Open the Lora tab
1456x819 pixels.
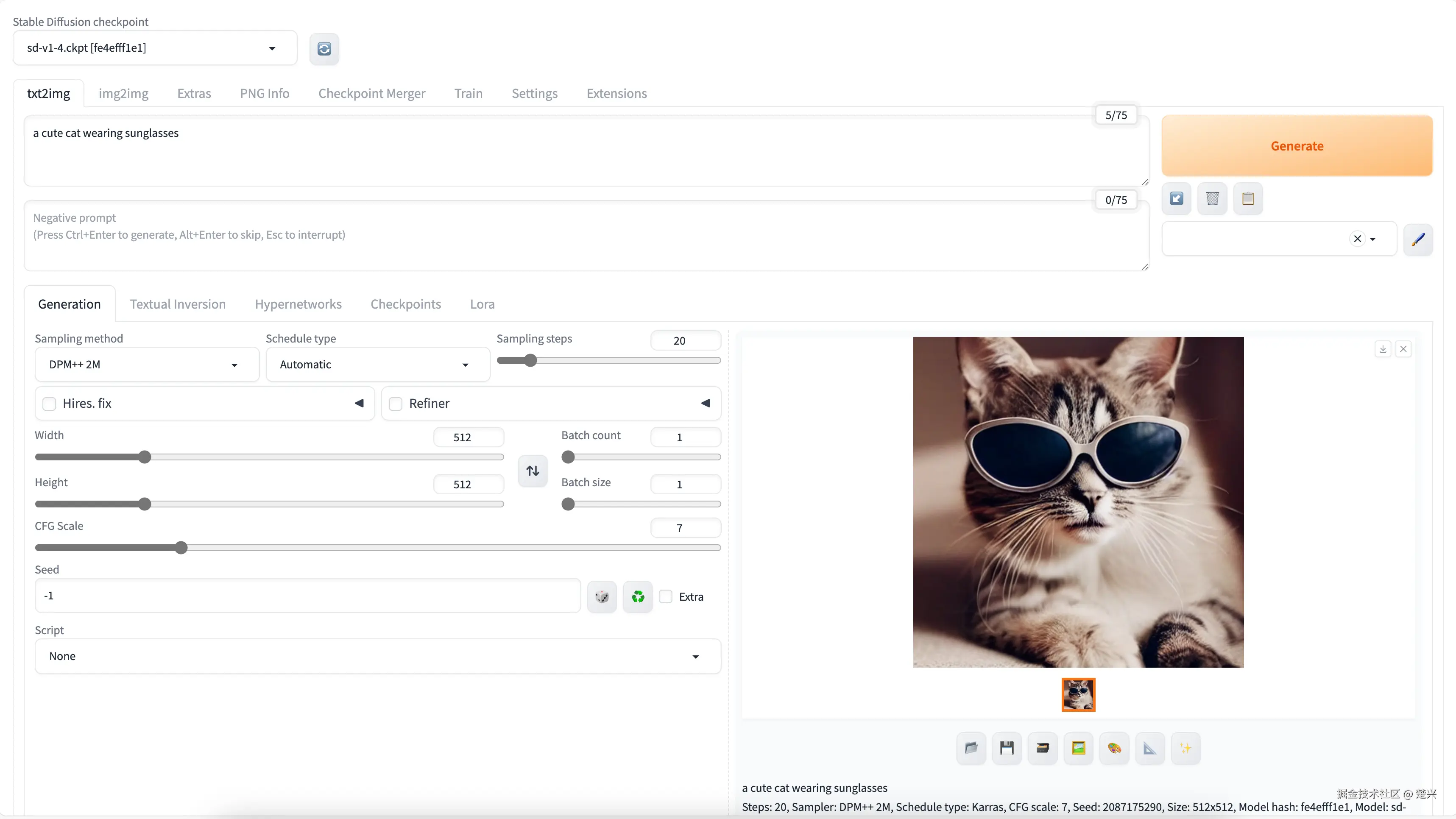[482, 304]
